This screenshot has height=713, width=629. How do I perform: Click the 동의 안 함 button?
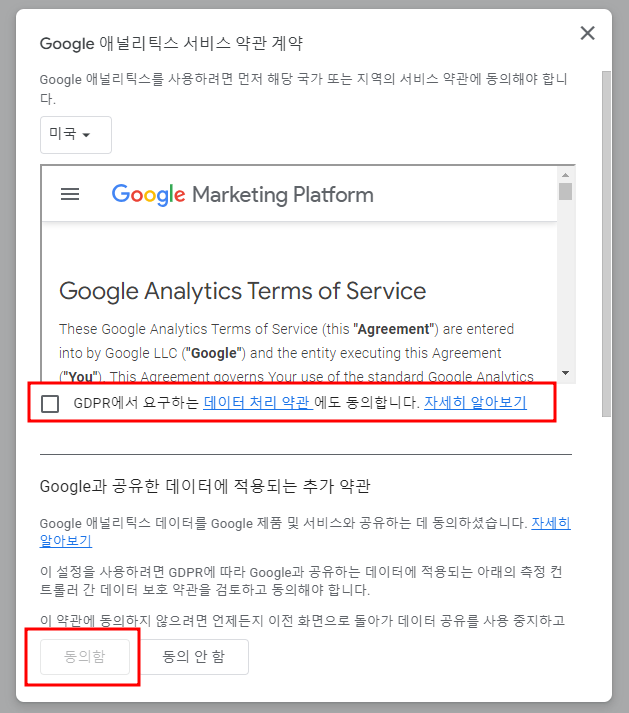click(194, 657)
